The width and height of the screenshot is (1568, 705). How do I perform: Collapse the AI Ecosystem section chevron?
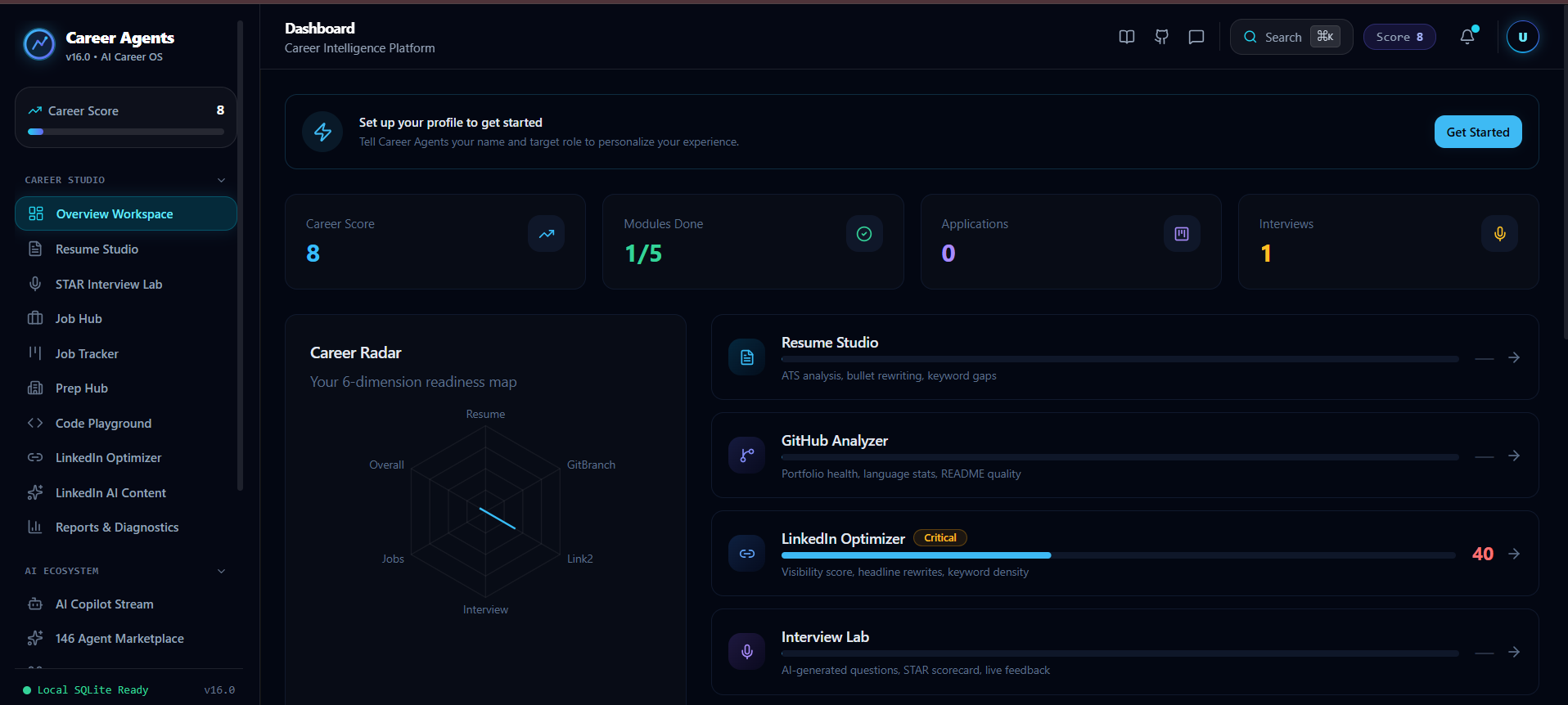[x=221, y=571]
